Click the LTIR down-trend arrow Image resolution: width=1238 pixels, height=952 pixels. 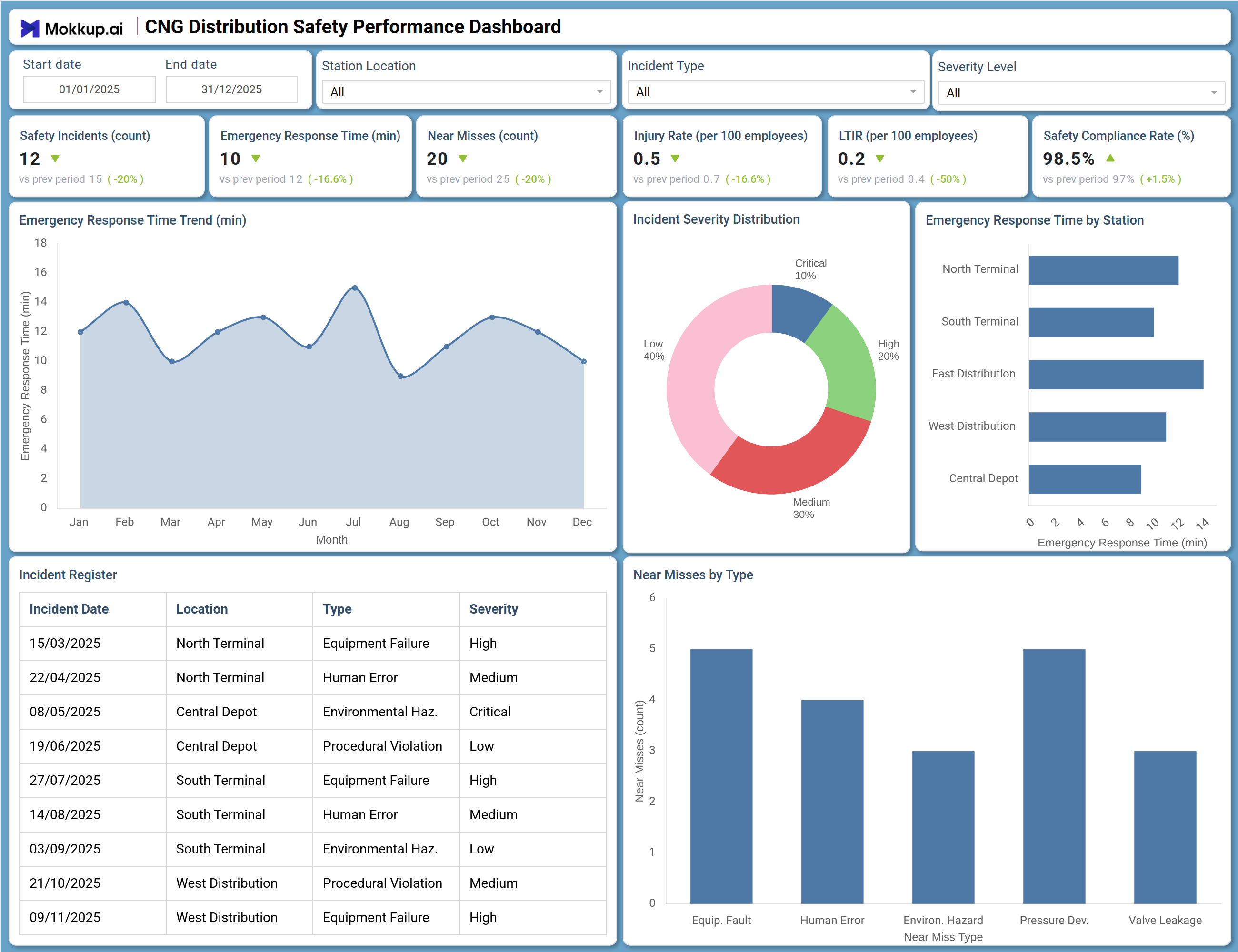[x=879, y=158]
